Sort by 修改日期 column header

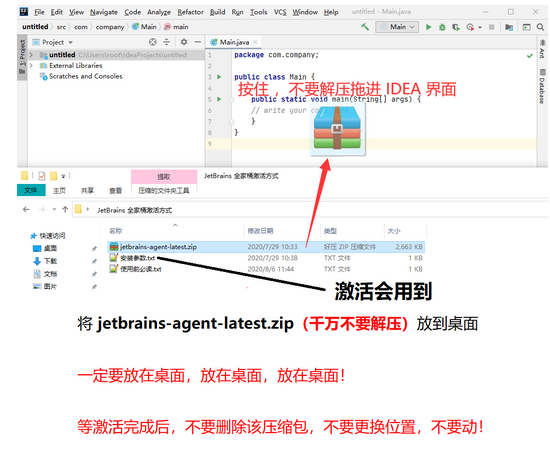tap(260, 231)
